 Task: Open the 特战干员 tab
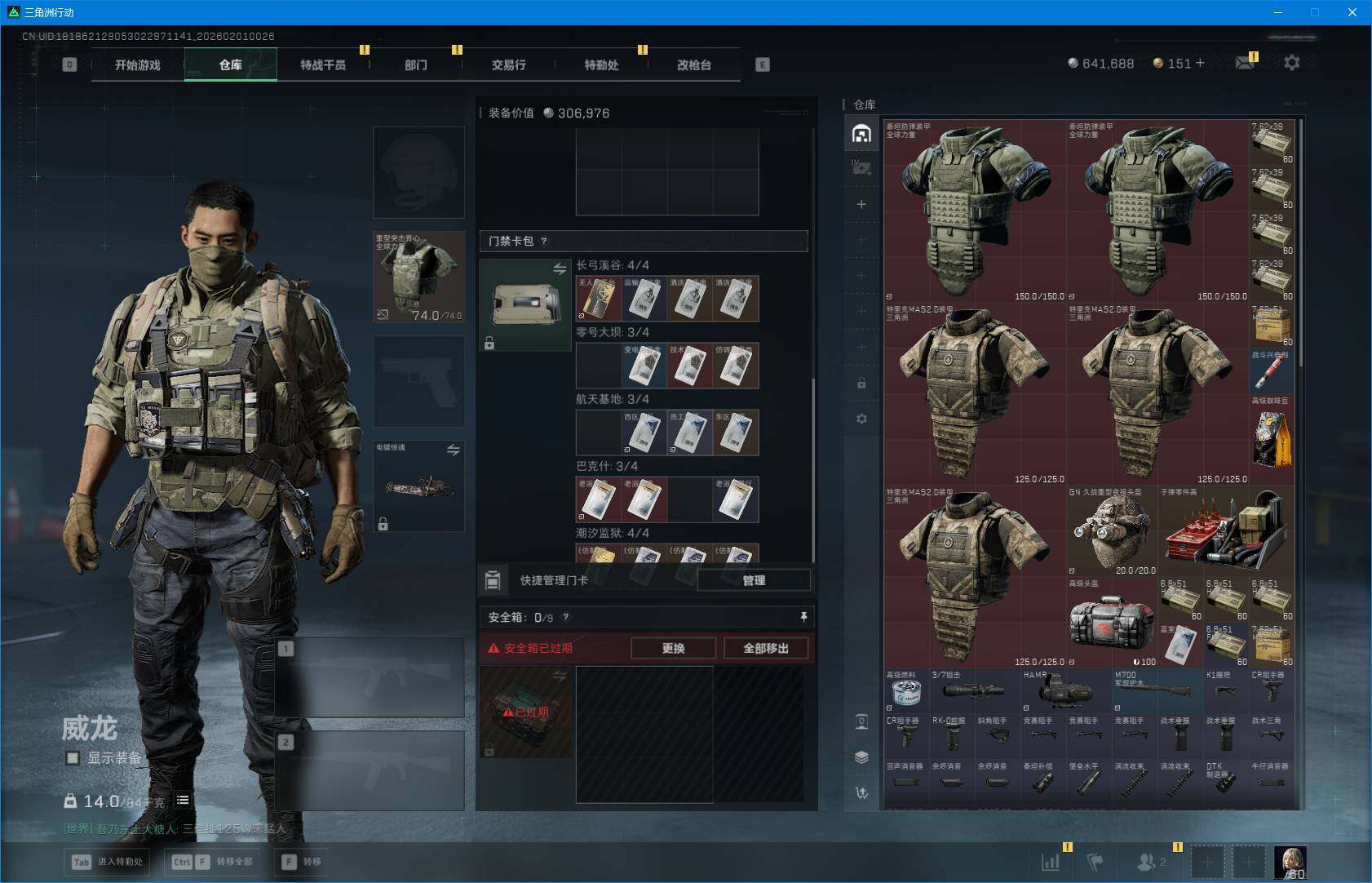click(x=323, y=64)
